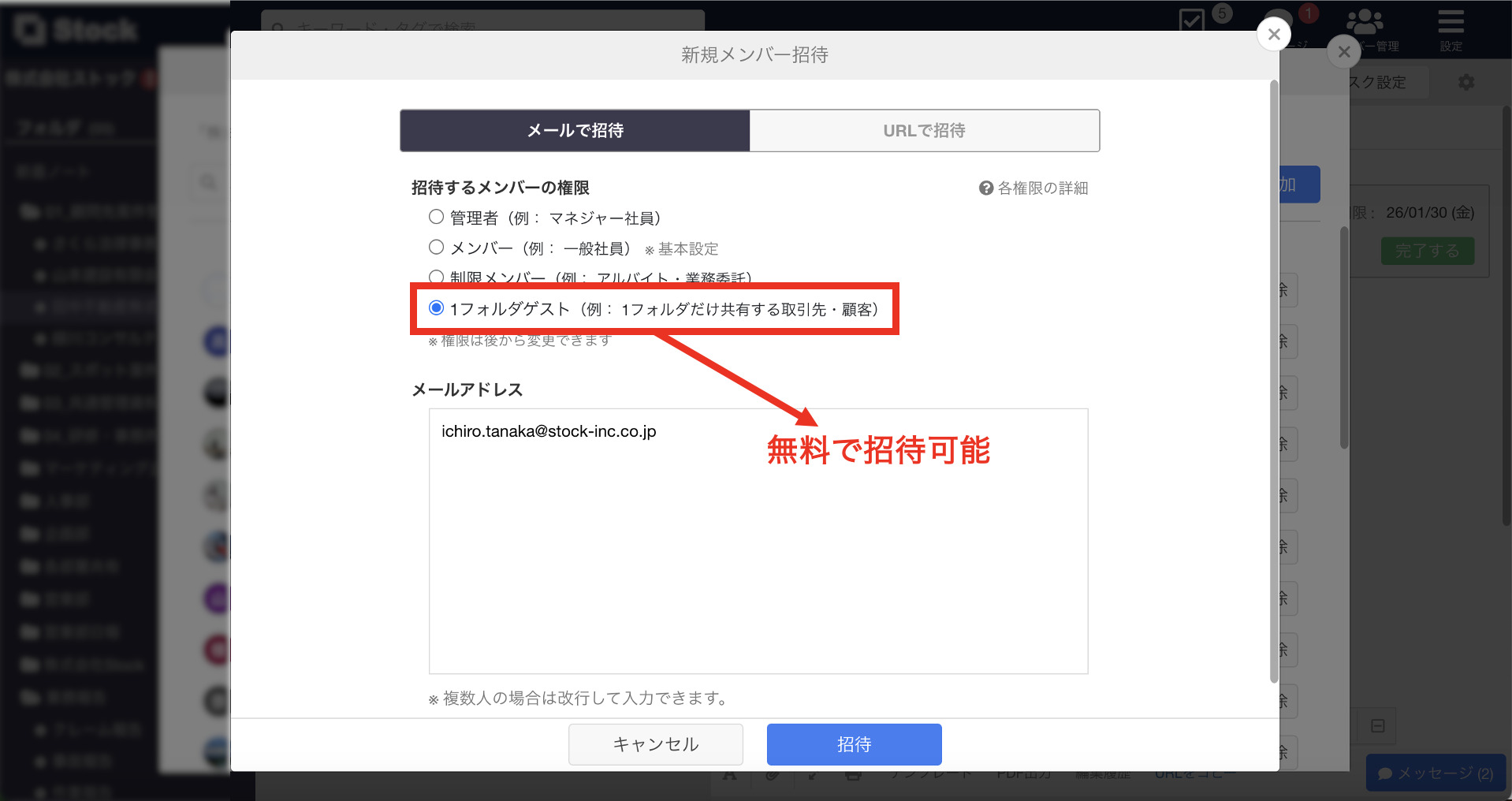Click the Stock logo icon
1512x801 pixels.
30,28
